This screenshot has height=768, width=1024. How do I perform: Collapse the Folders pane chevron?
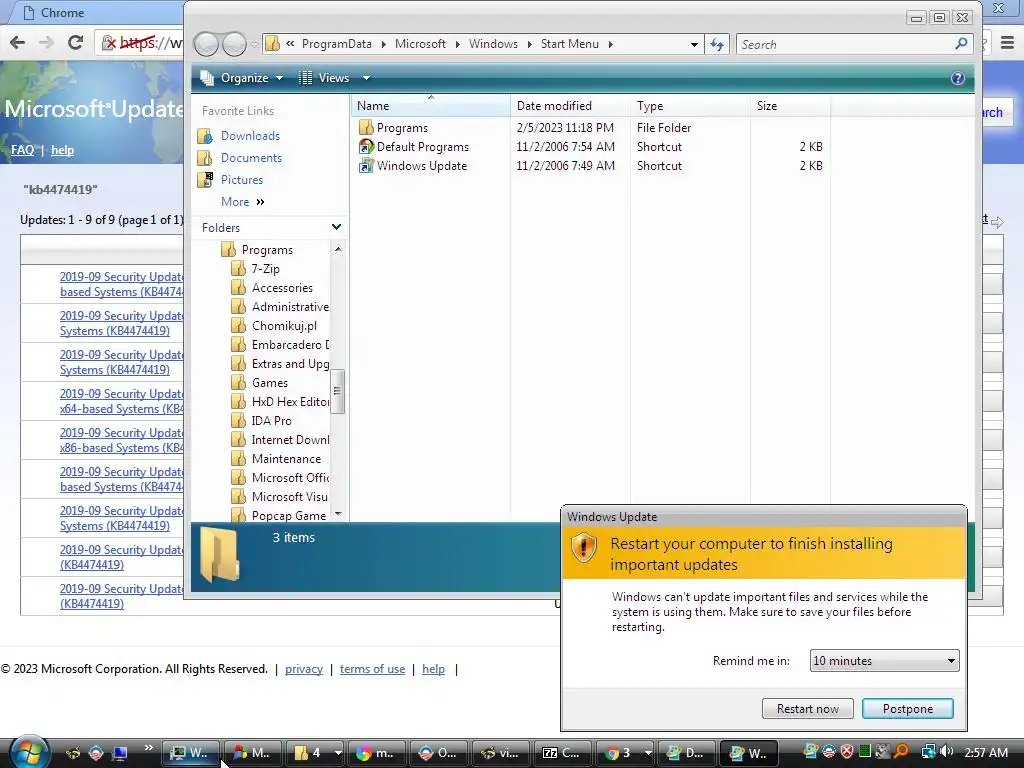336,227
